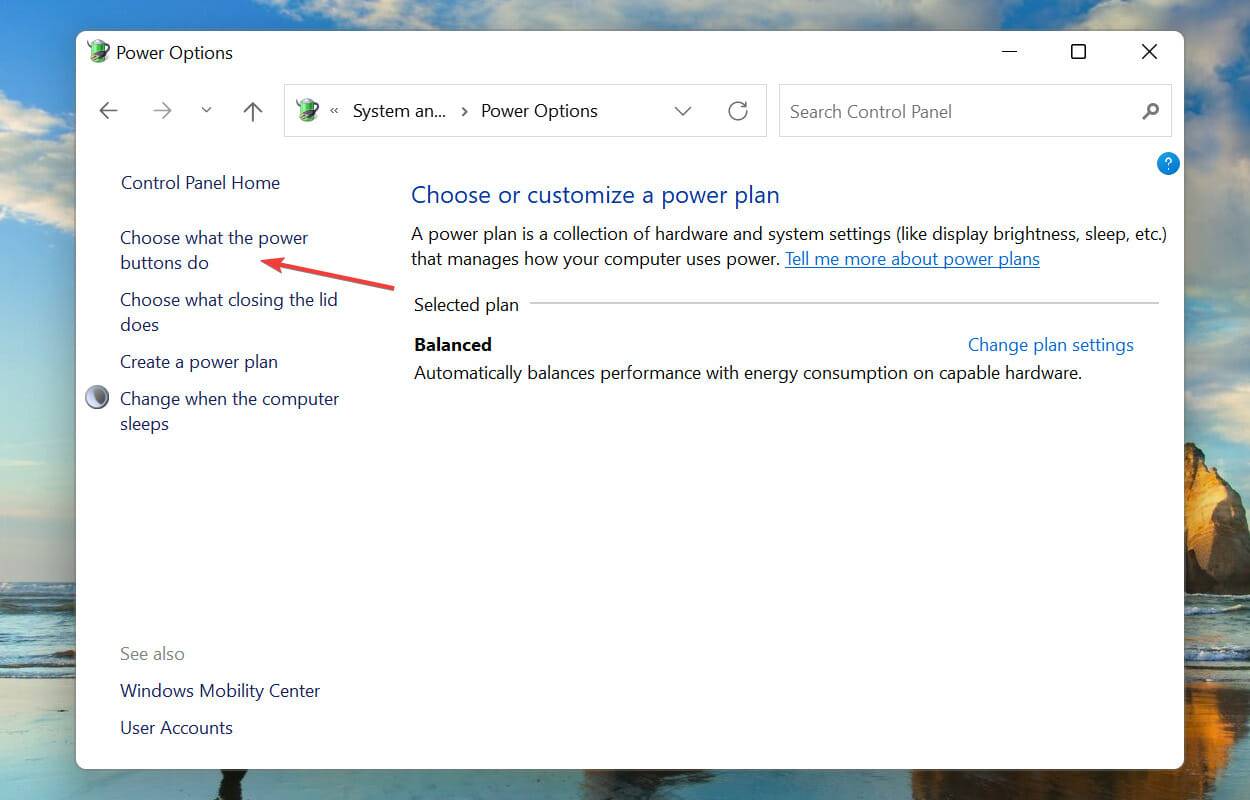This screenshot has width=1250, height=800.
Task: Click the Power Options icon in the address bar
Action: (x=308, y=110)
